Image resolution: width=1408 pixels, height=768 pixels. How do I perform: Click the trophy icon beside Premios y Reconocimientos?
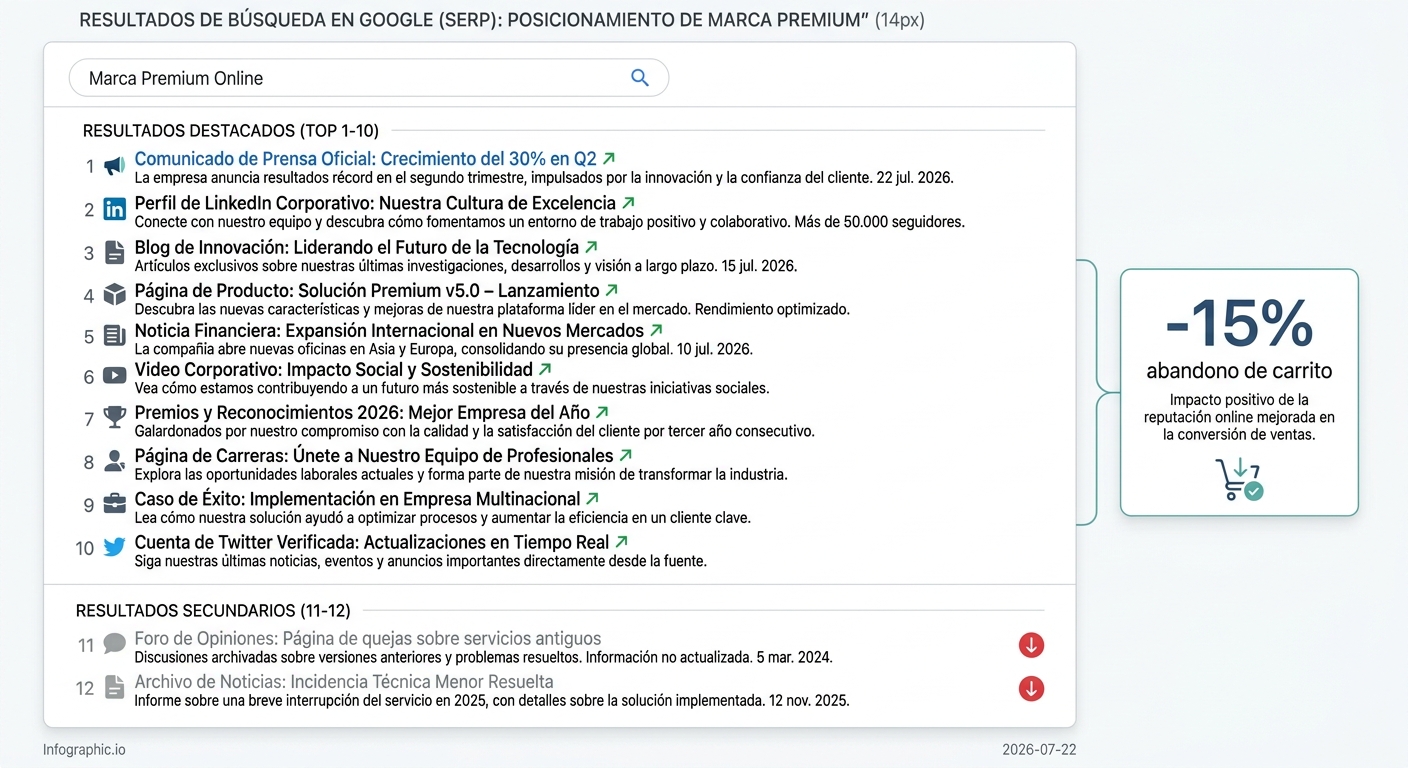click(114, 417)
